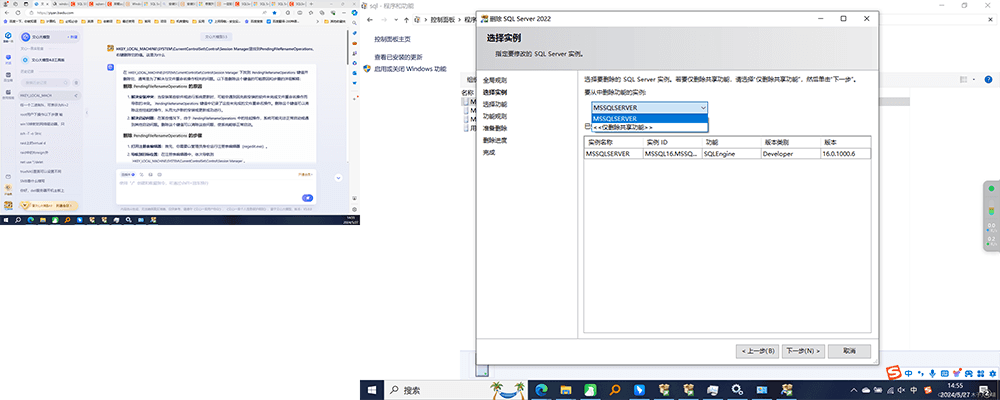Click the up arrow in Control Panel navigation
Image resolution: width=1000 pixels, height=400 pixels.
coord(406,20)
